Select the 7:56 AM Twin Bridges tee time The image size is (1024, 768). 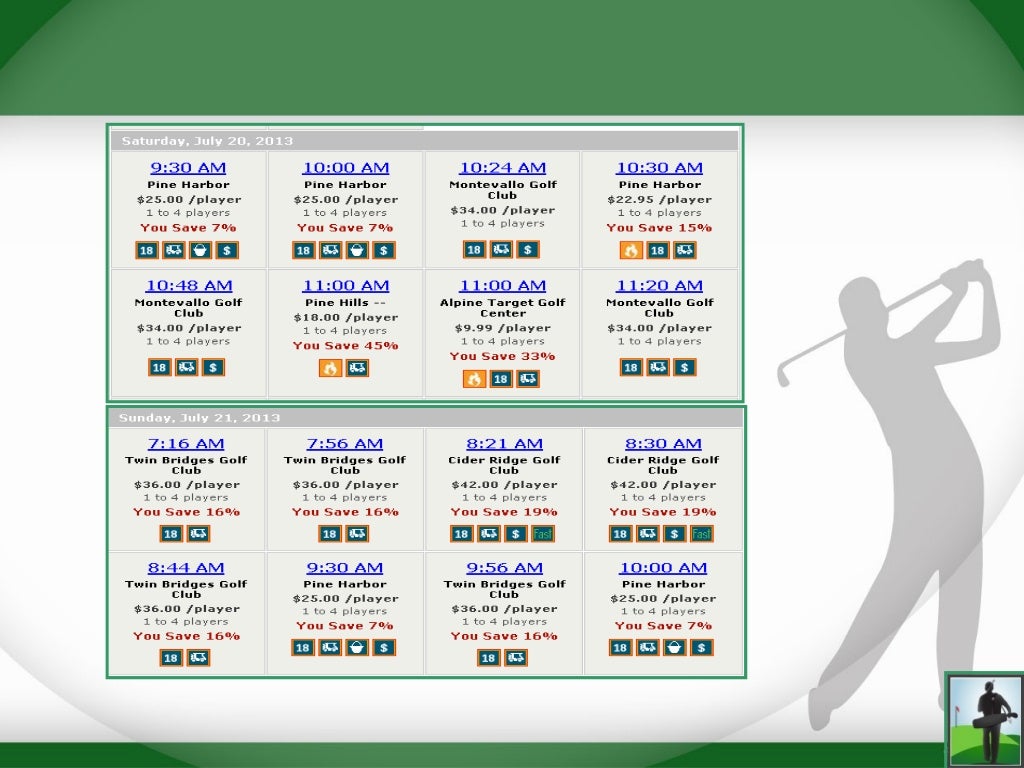point(345,443)
